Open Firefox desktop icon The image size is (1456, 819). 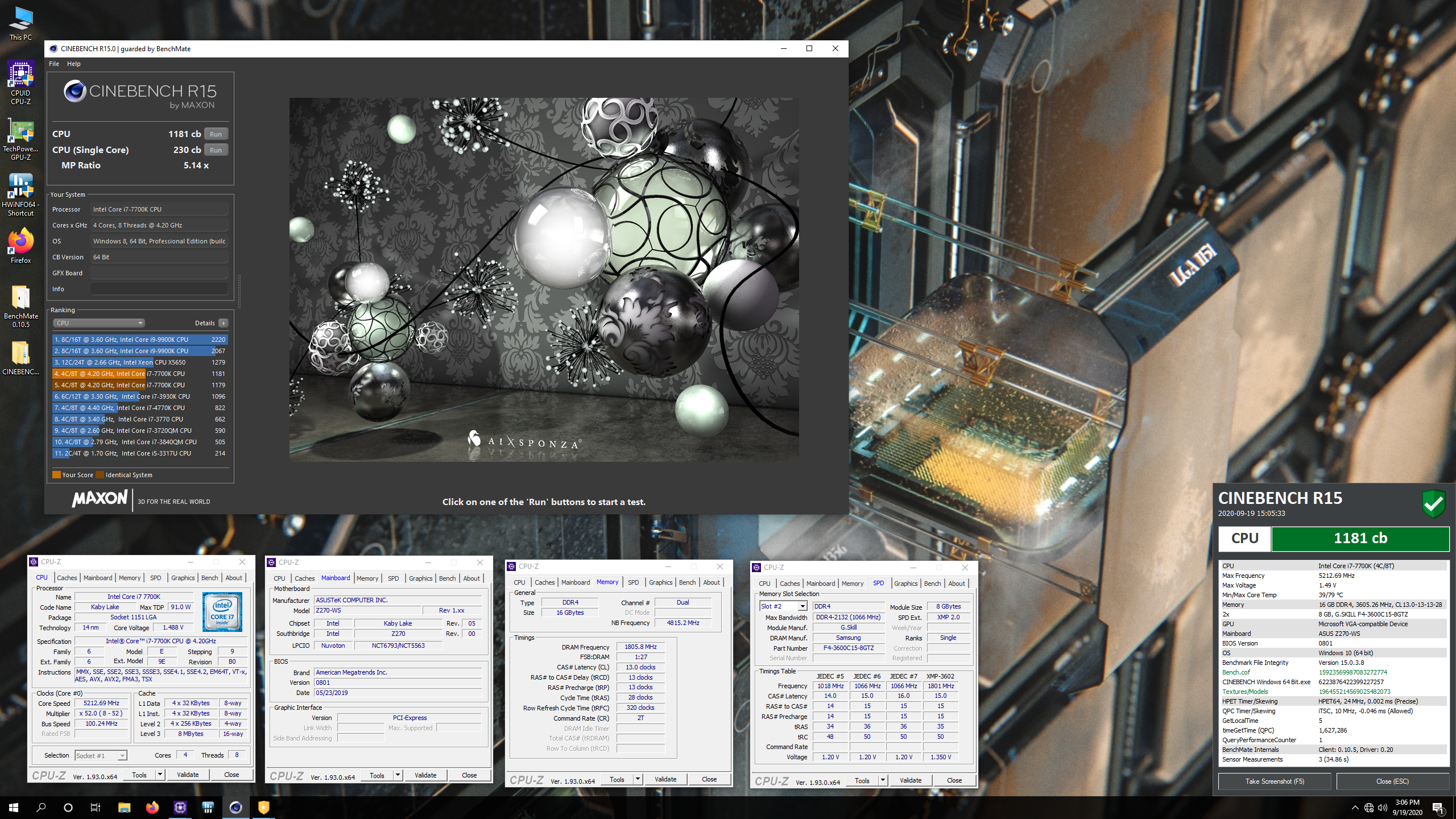coord(20,246)
